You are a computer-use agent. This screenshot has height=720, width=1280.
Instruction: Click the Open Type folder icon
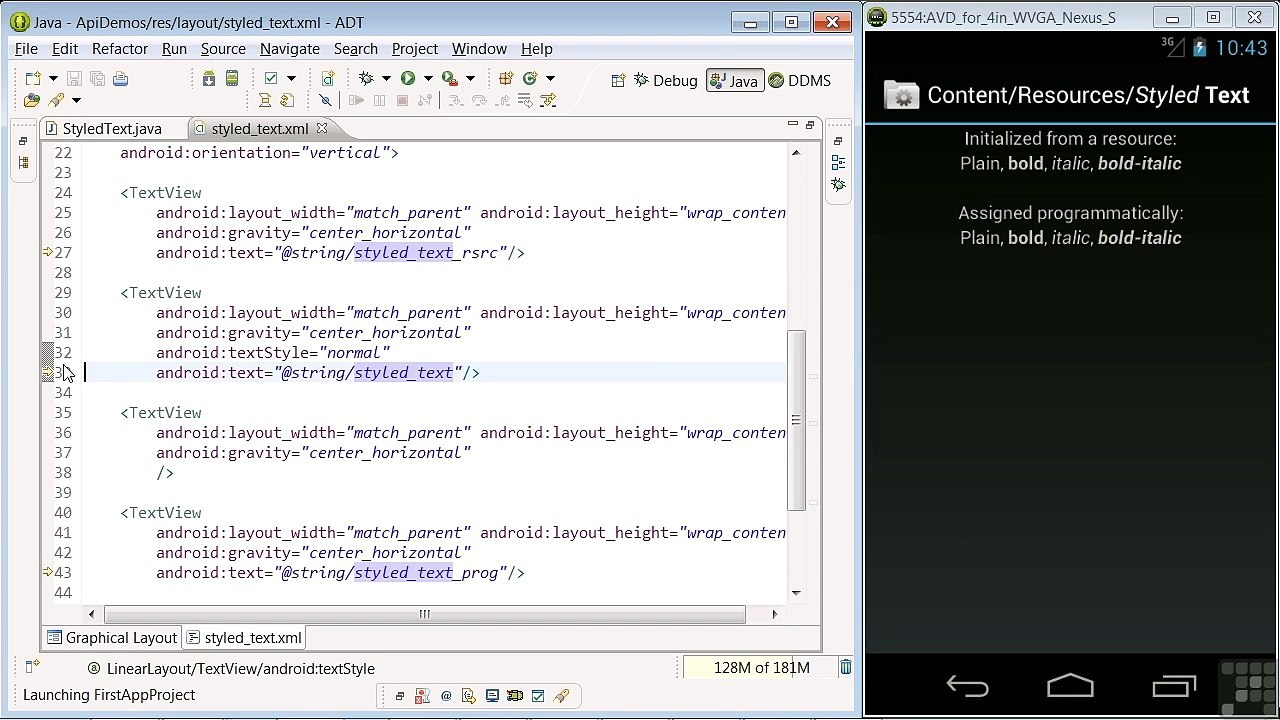32,100
